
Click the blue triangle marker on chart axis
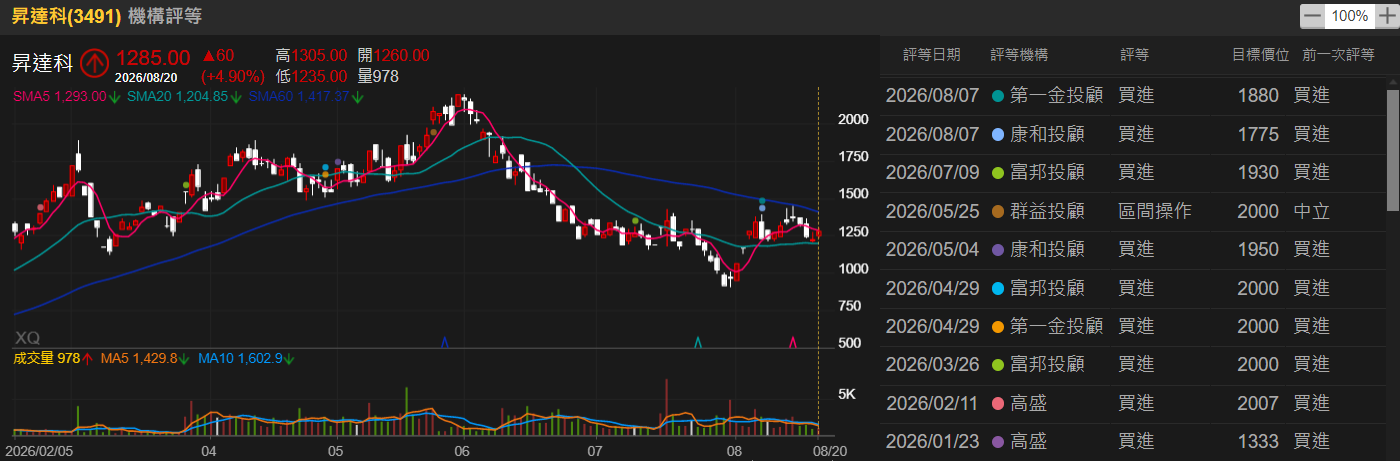click(444, 343)
